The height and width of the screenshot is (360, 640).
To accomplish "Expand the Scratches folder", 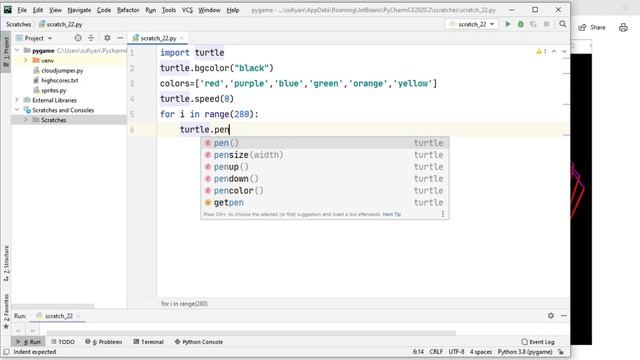I will pyautogui.click(x=26, y=120).
